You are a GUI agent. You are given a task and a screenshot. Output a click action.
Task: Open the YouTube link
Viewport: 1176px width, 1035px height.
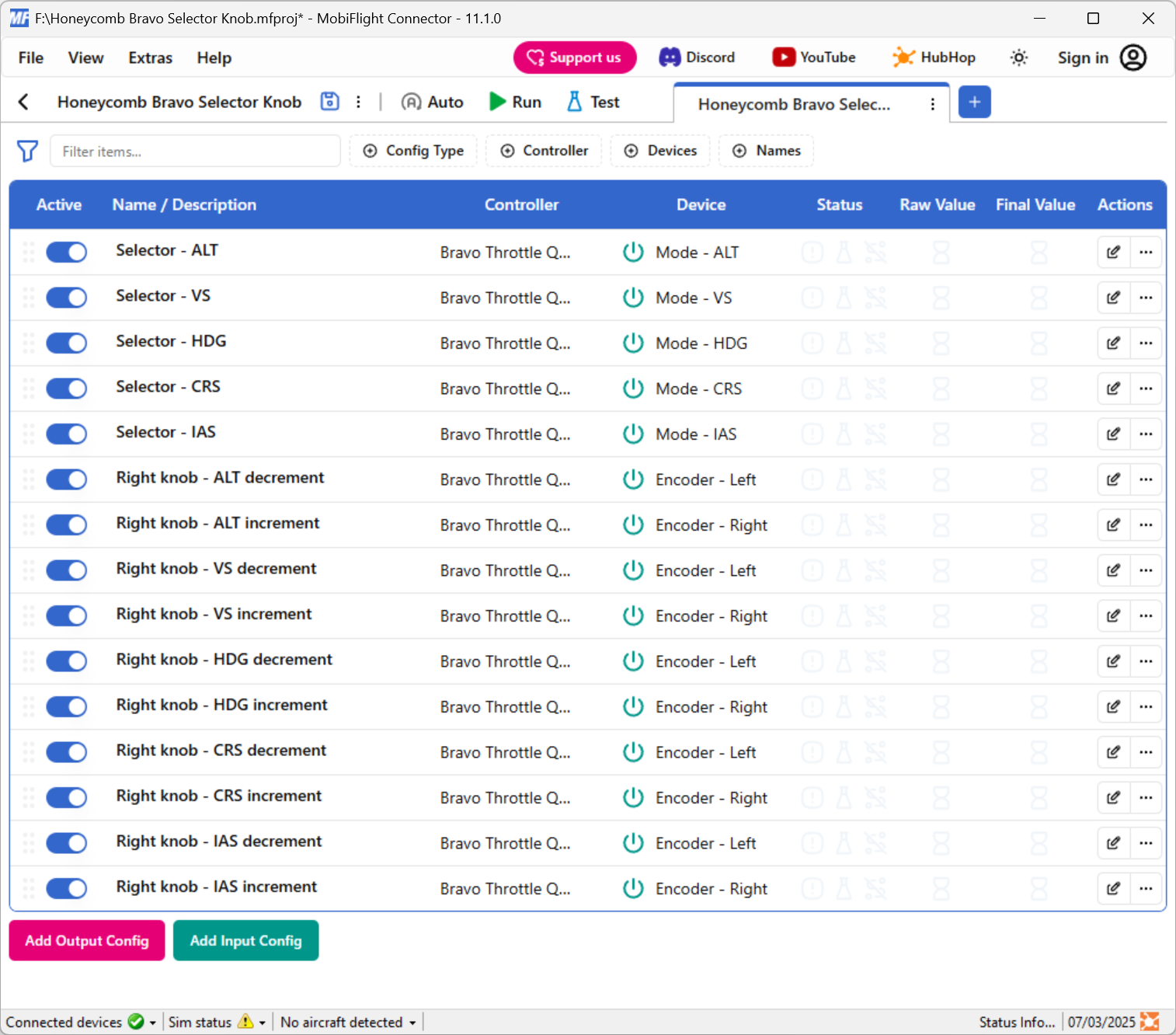(x=814, y=57)
